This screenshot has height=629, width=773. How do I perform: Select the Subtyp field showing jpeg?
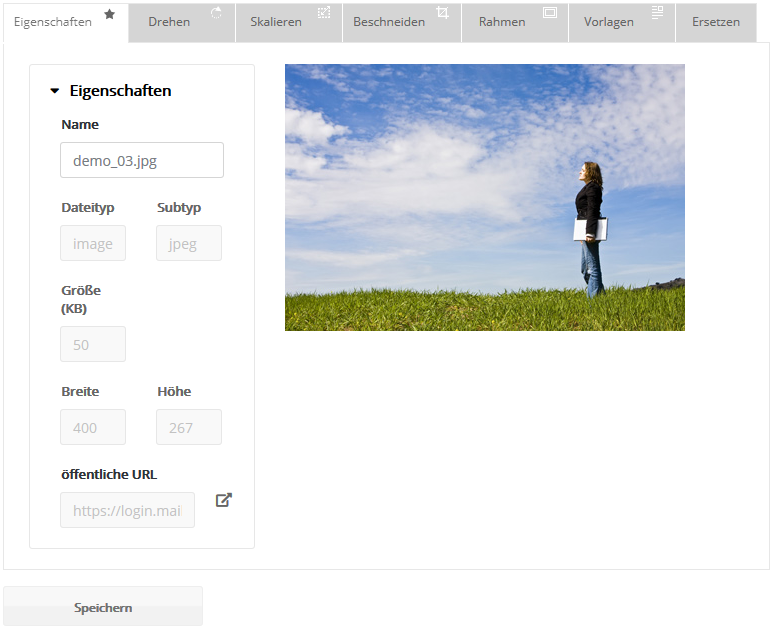[189, 243]
